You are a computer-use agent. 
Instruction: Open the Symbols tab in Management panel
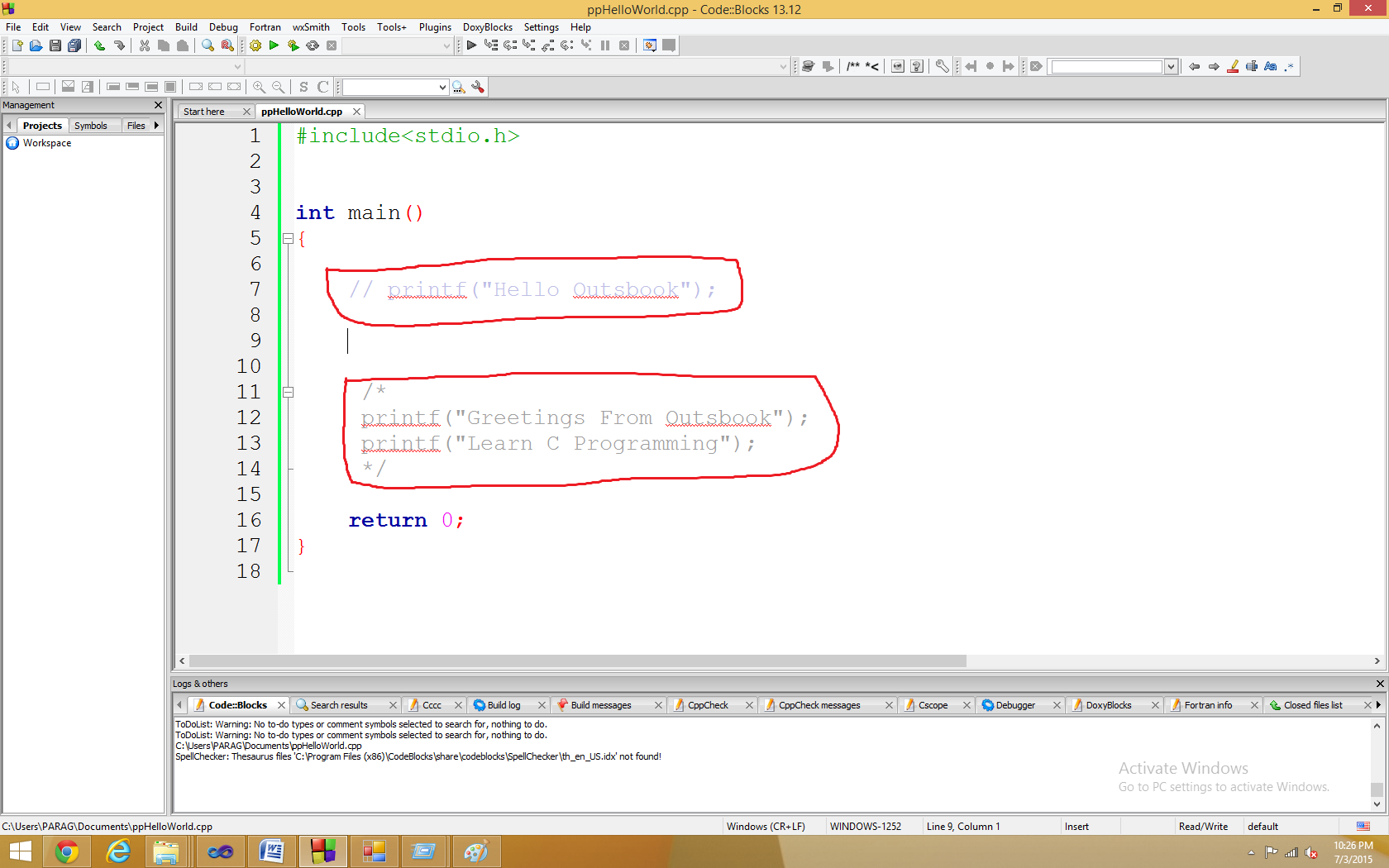pyautogui.click(x=91, y=126)
